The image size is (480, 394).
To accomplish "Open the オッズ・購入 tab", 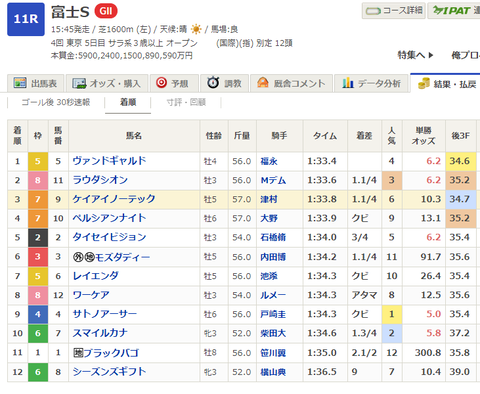I will pyautogui.click(x=107, y=83).
